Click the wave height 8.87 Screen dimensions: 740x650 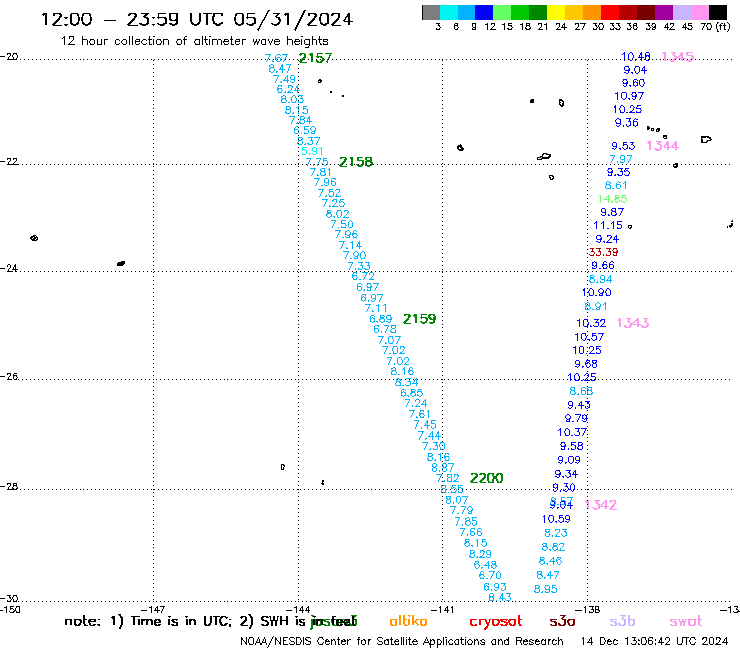coord(443,467)
